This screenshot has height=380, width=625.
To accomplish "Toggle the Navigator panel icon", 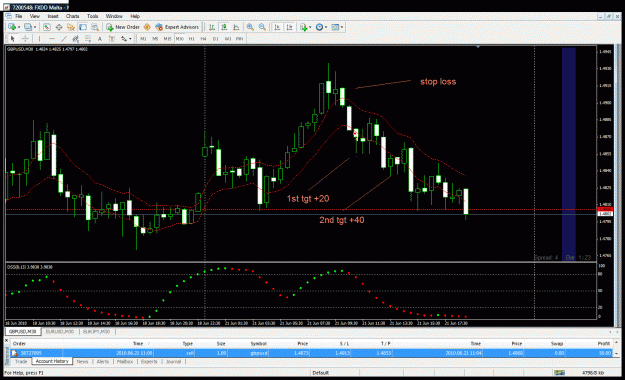I will click(71, 27).
